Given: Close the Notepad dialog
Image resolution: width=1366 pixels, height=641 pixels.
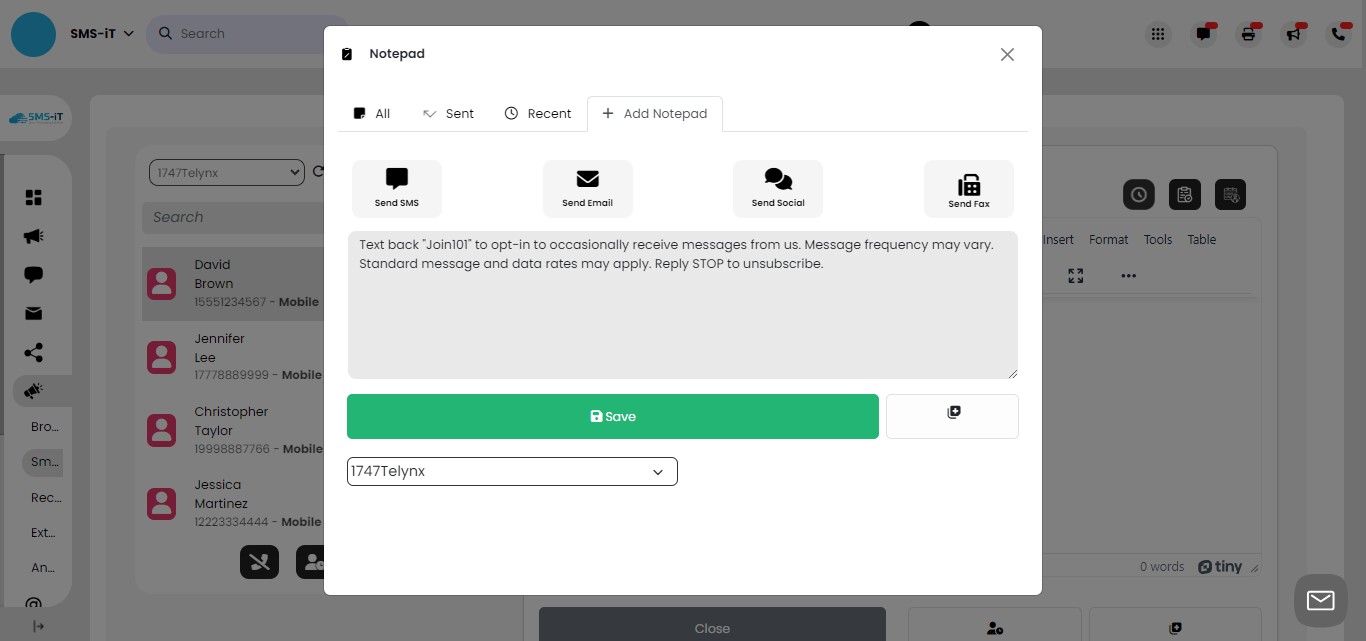Looking at the screenshot, I should [1007, 55].
